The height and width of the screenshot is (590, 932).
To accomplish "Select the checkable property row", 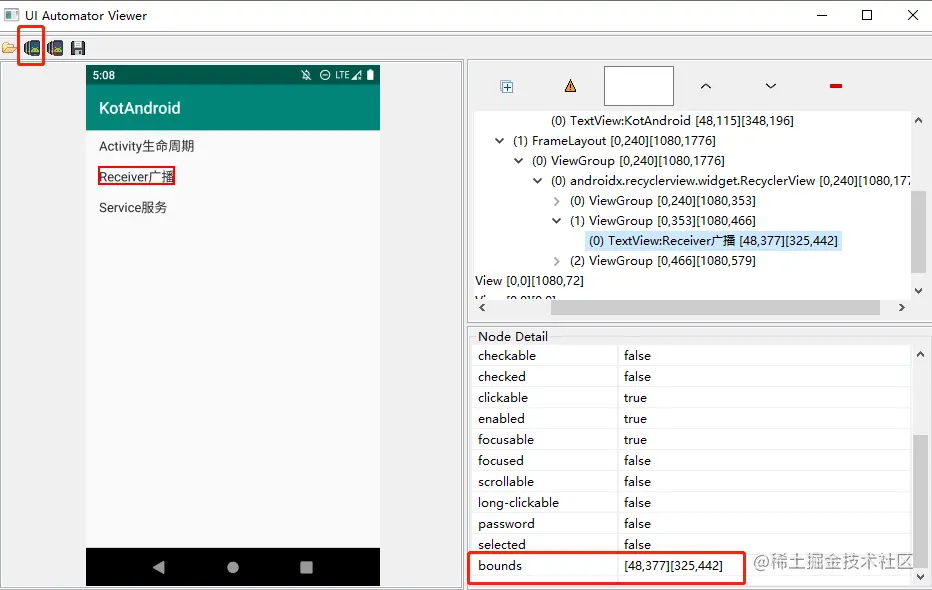I will tap(692, 356).
